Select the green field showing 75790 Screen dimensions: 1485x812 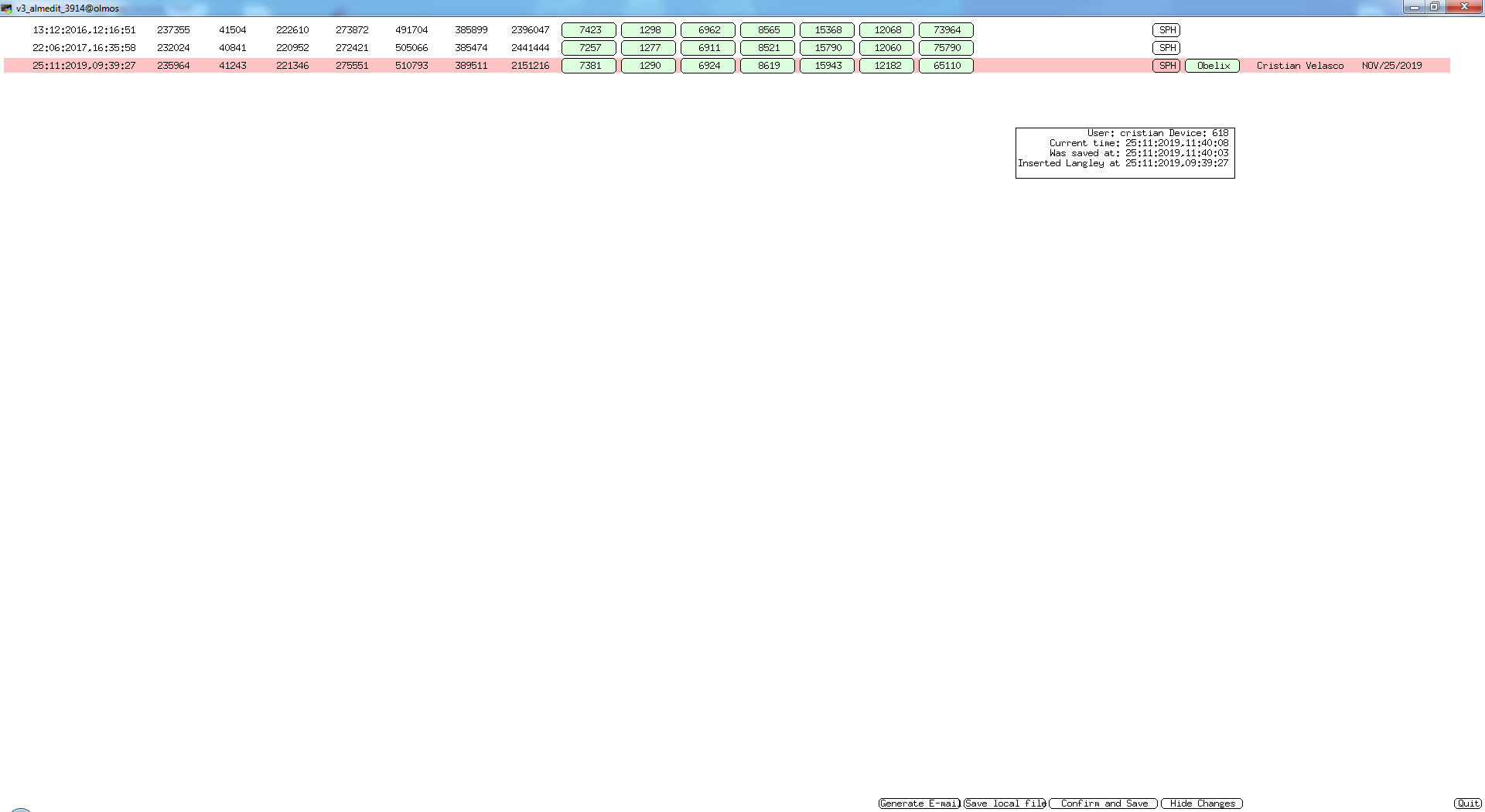[947, 48]
